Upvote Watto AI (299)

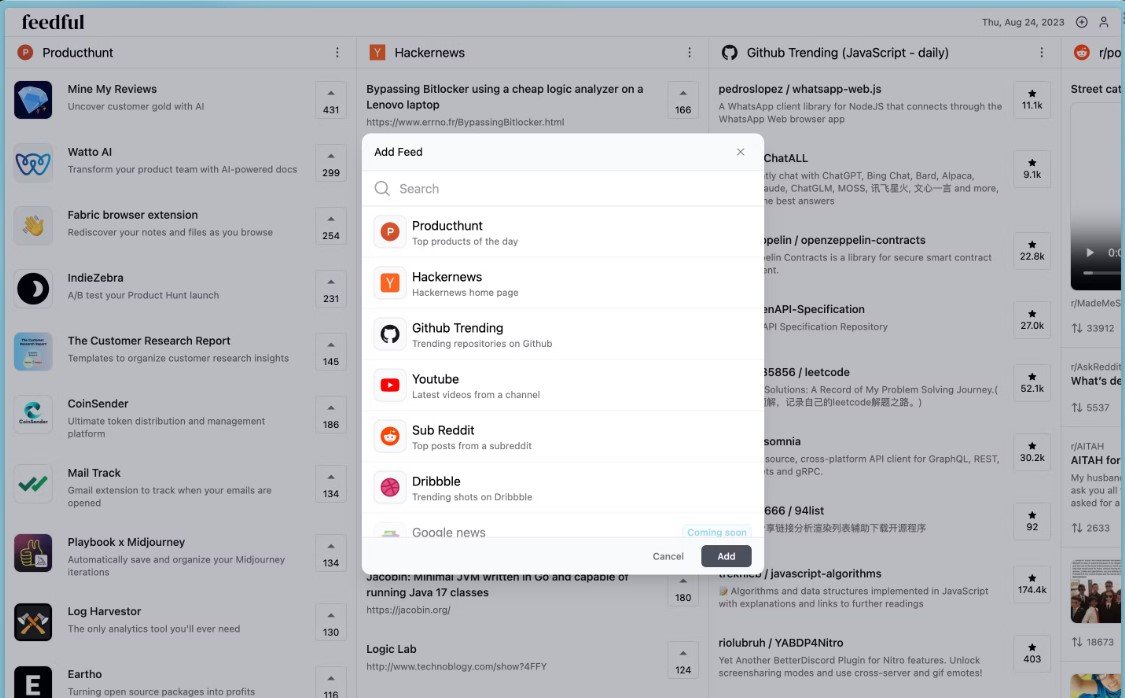pyautogui.click(x=331, y=164)
